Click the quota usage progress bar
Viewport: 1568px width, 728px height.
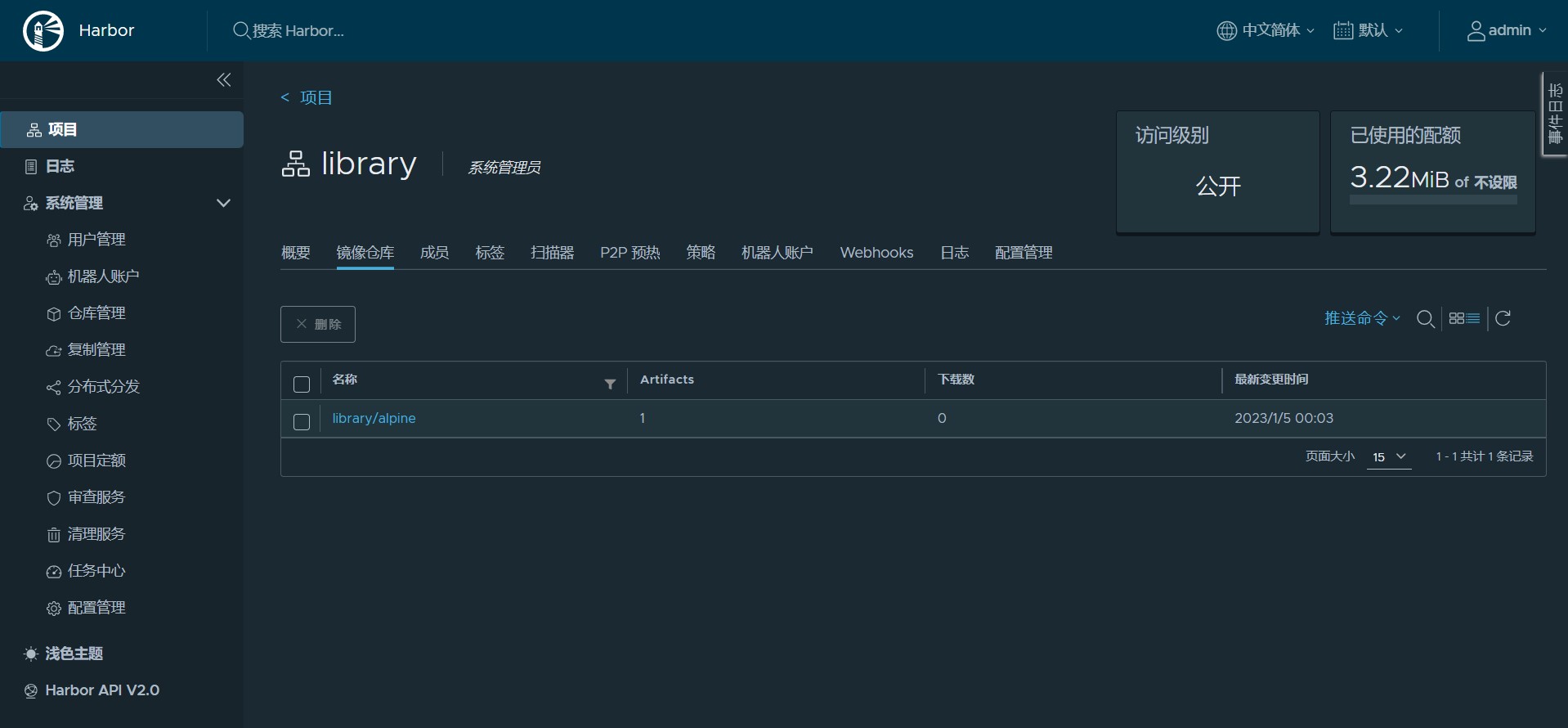(1433, 200)
